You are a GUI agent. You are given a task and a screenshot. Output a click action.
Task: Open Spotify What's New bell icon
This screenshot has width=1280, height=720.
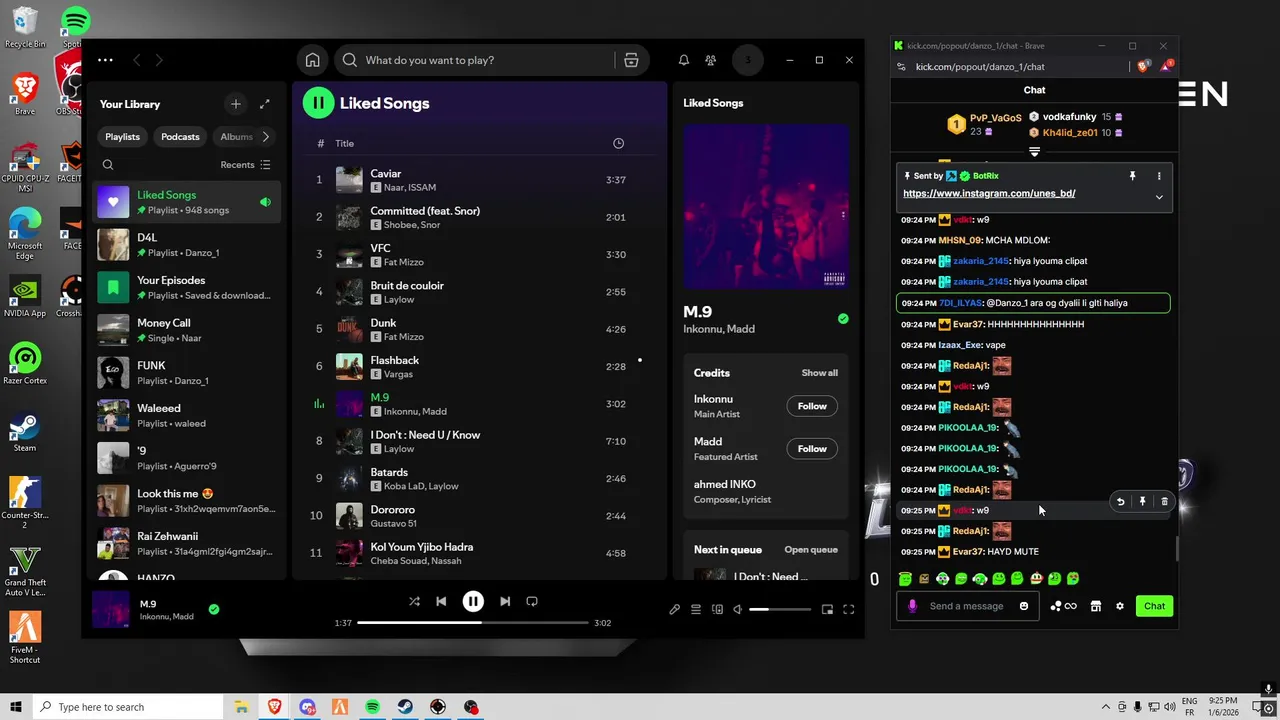(684, 60)
